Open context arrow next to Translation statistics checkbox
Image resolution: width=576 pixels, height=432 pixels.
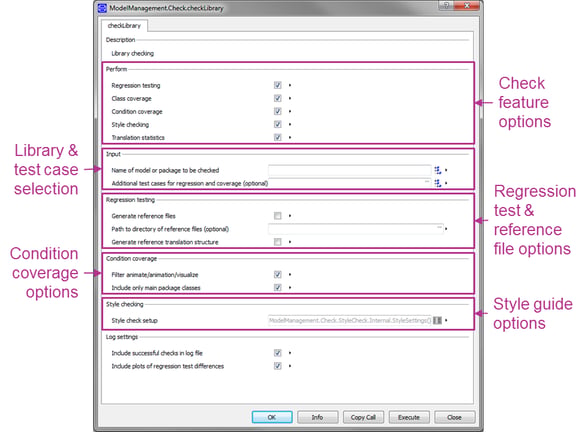[x=290, y=137]
